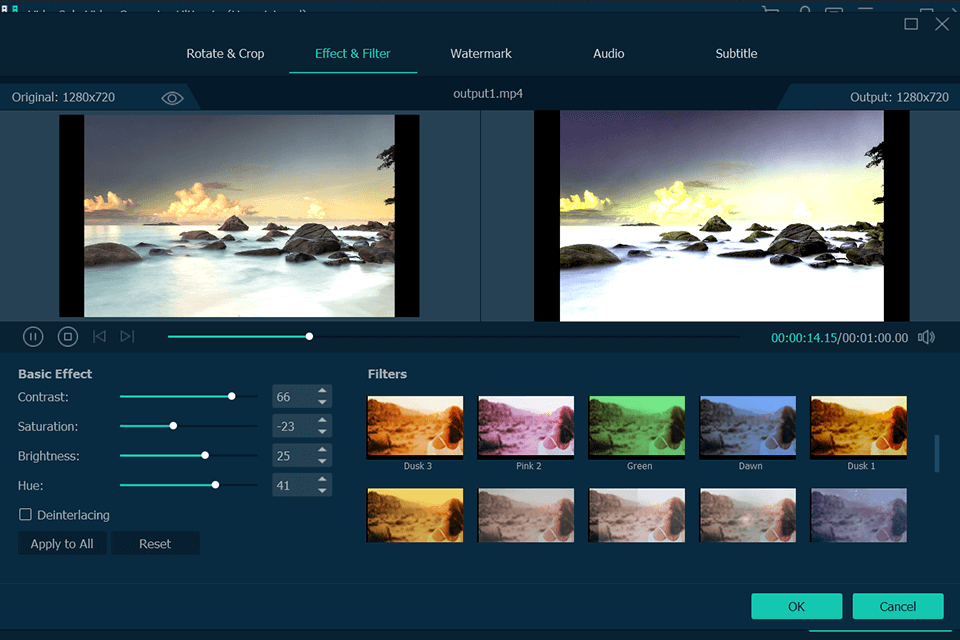This screenshot has height=640, width=960.
Task: Reset the basic effect settings
Action: pos(155,544)
